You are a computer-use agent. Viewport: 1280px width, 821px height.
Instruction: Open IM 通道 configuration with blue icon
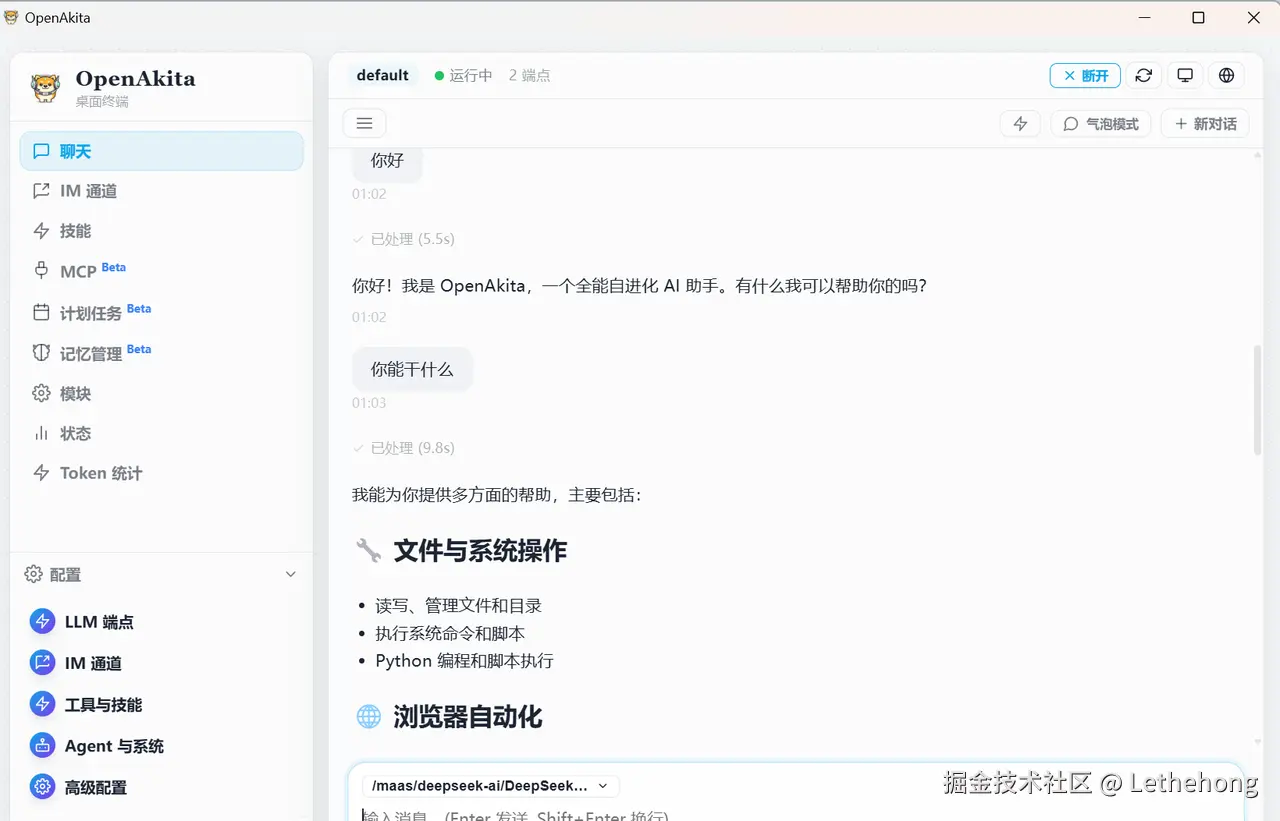tap(161, 663)
